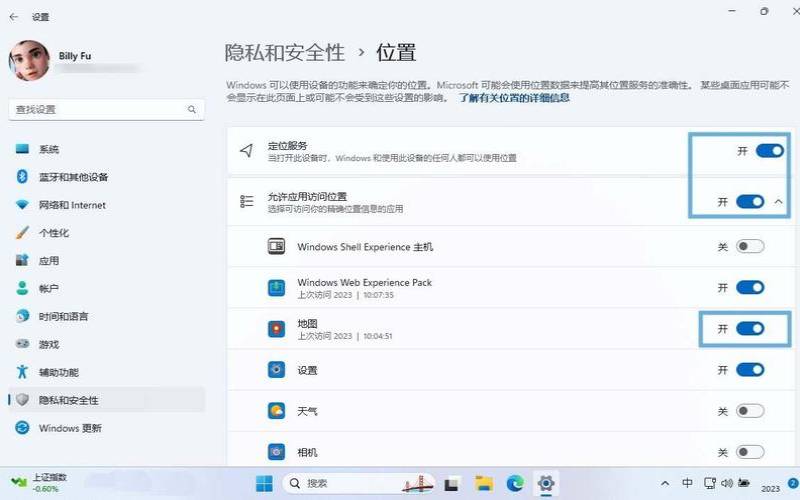The width and height of the screenshot is (800, 500).
Task: Toggle 允许应用访问位置 switch
Action: coord(750,202)
